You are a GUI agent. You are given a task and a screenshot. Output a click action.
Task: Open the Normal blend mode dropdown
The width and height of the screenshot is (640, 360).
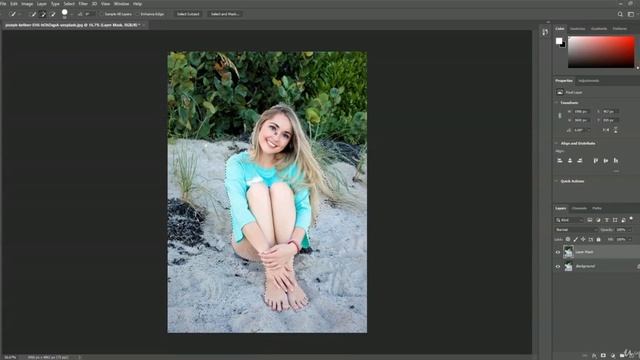[576, 230]
